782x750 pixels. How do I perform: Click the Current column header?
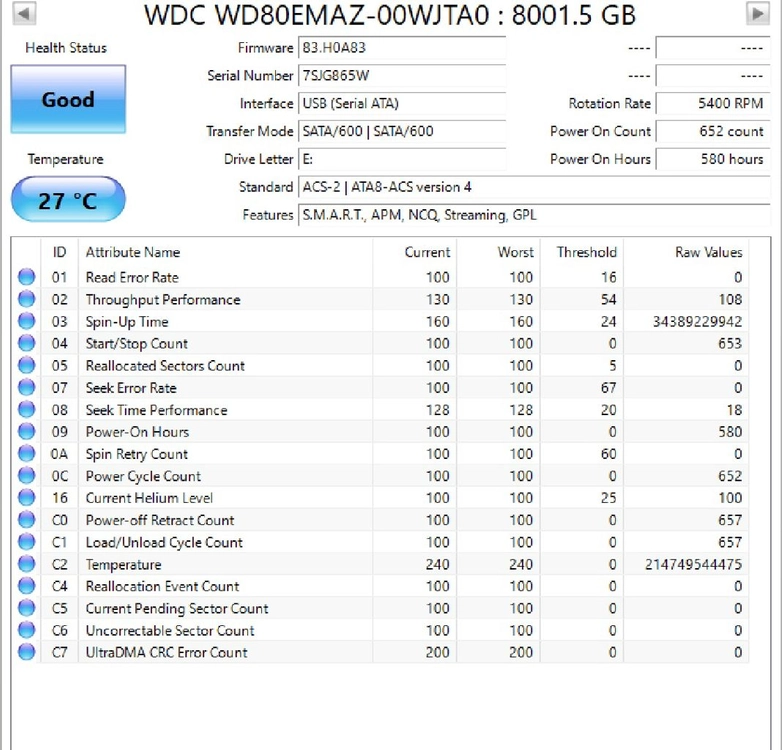pos(414,252)
